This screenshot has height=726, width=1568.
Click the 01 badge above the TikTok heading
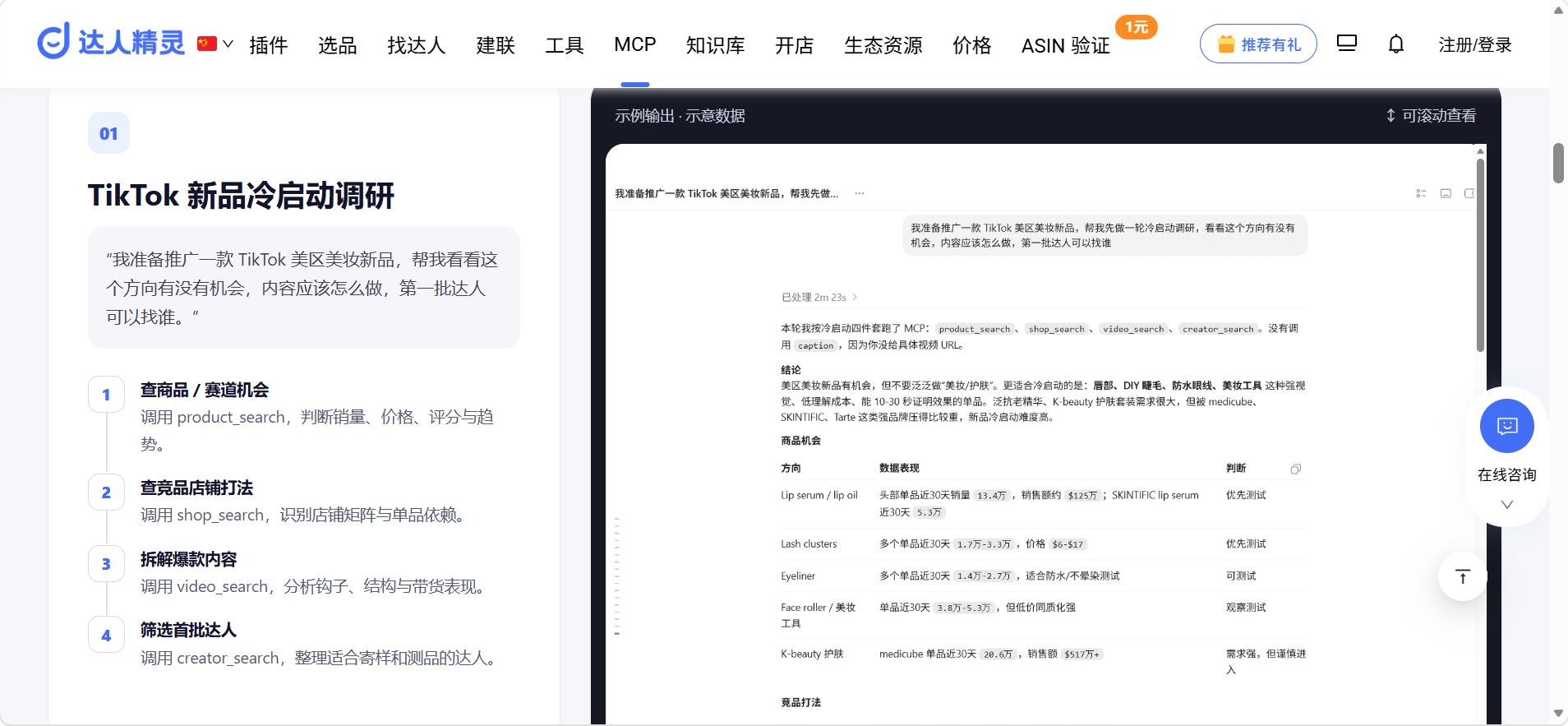108,133
